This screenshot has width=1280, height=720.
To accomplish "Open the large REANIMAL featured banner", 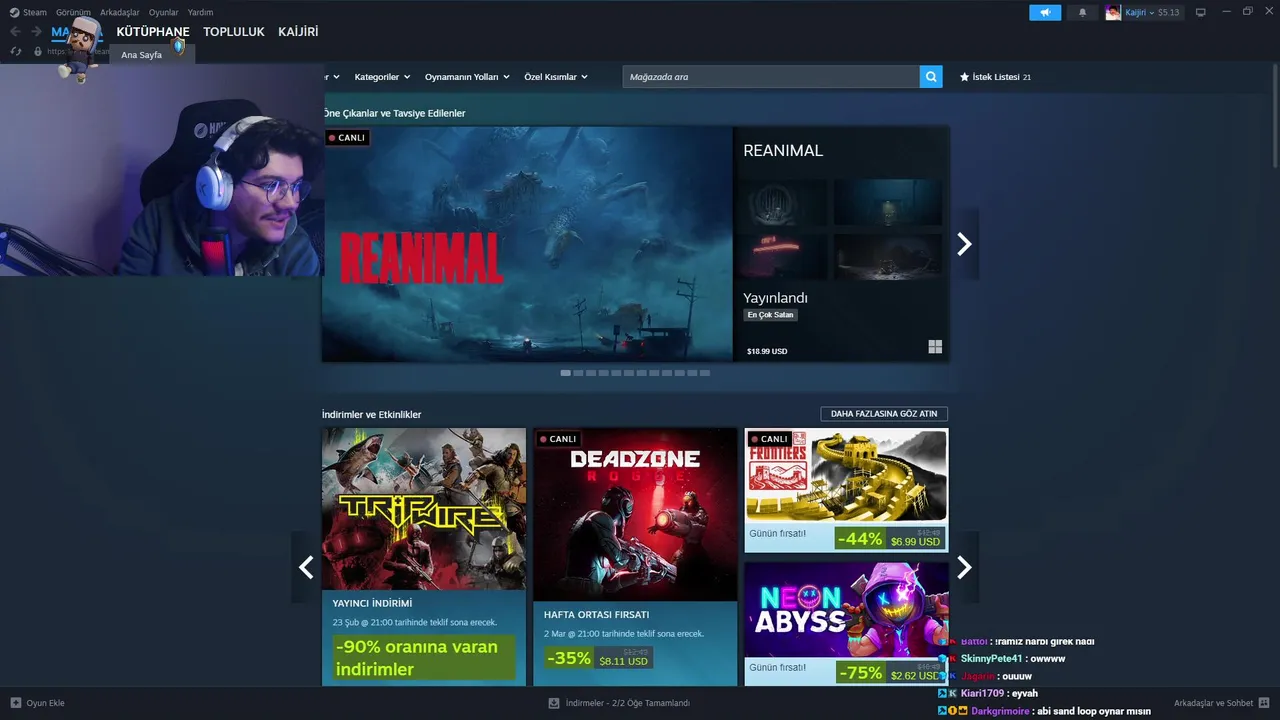I will click(x=527, y=244).
